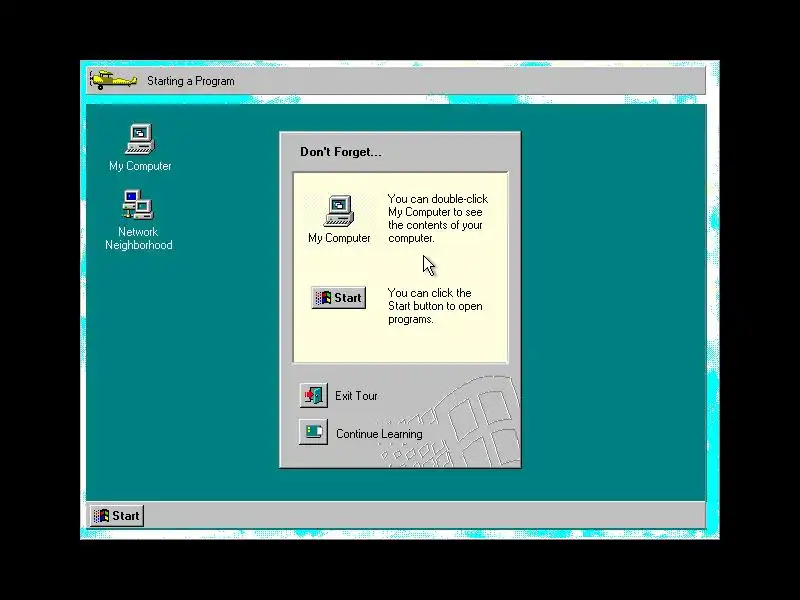Click the "Don't Forget..." heading

341,152
